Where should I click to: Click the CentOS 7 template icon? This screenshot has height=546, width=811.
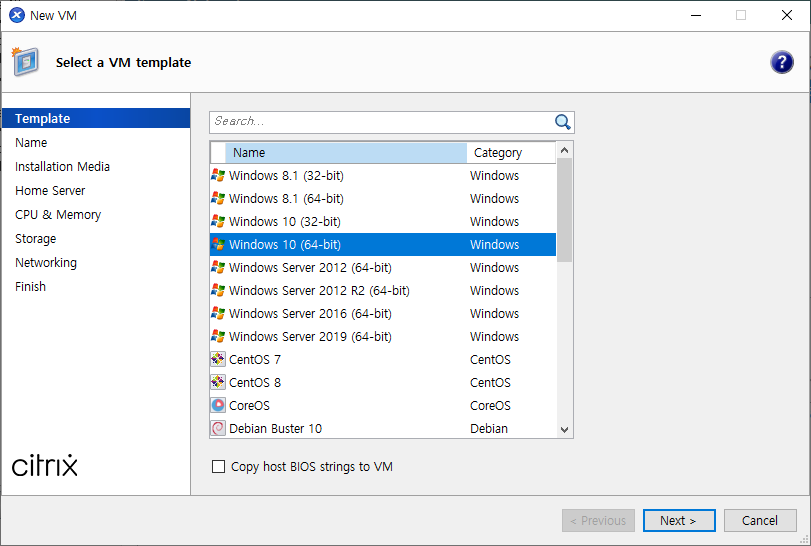pyautogui.click(x=218, y=359)
